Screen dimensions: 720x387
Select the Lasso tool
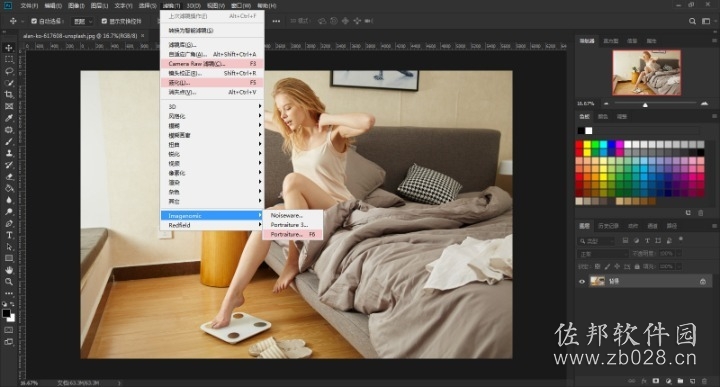(x=9, y=71)
